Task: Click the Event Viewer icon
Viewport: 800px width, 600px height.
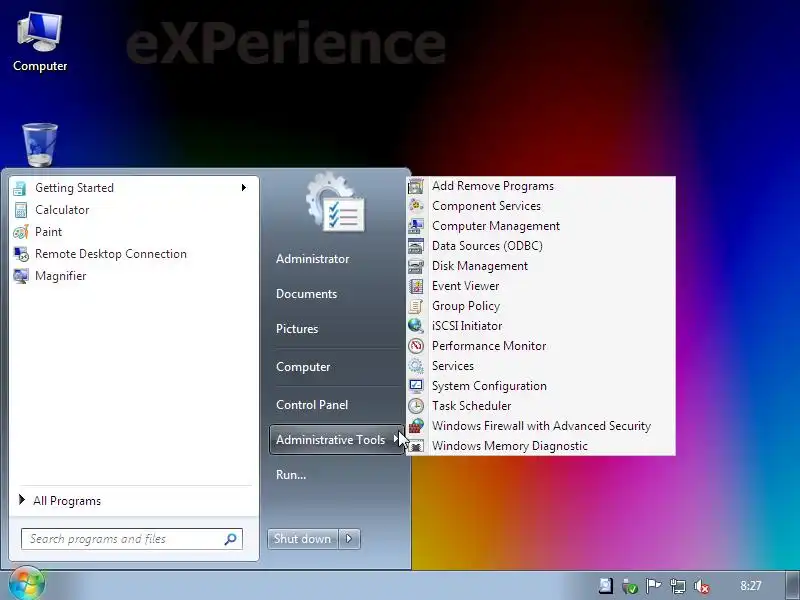Action: point(416,286)
